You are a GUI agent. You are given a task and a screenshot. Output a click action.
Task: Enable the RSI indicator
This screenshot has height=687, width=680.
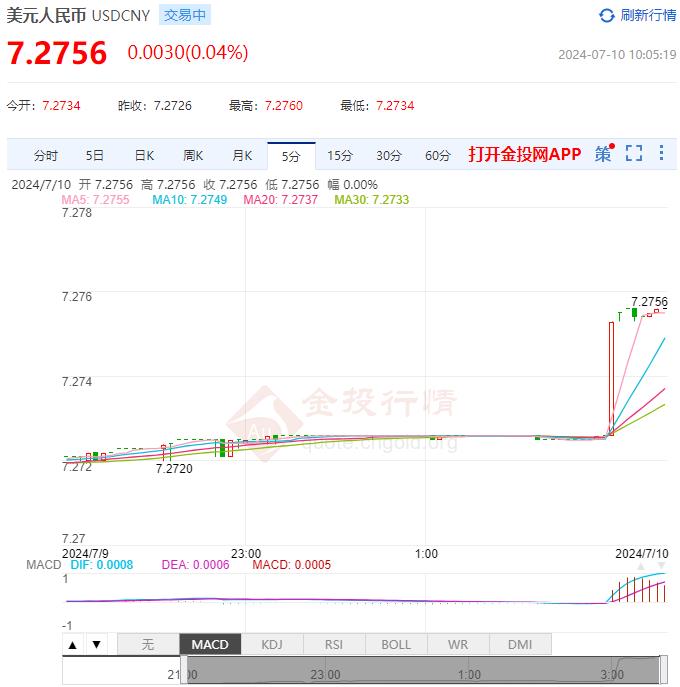tap(334, 645)
